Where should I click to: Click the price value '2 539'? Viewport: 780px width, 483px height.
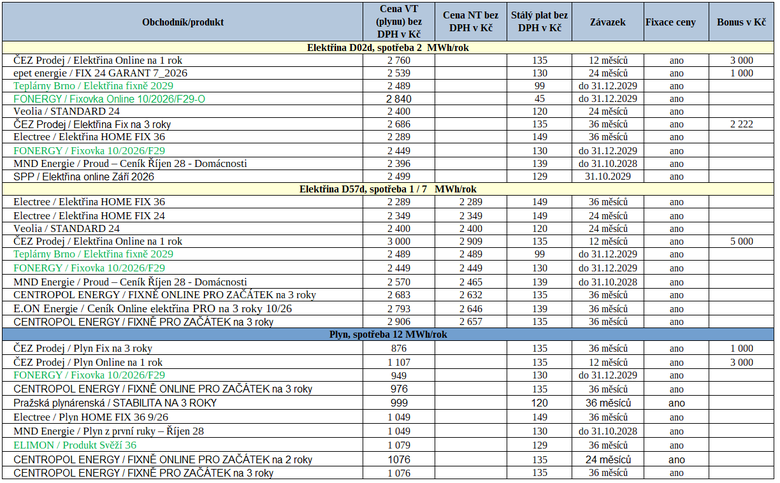coord(399,73)
